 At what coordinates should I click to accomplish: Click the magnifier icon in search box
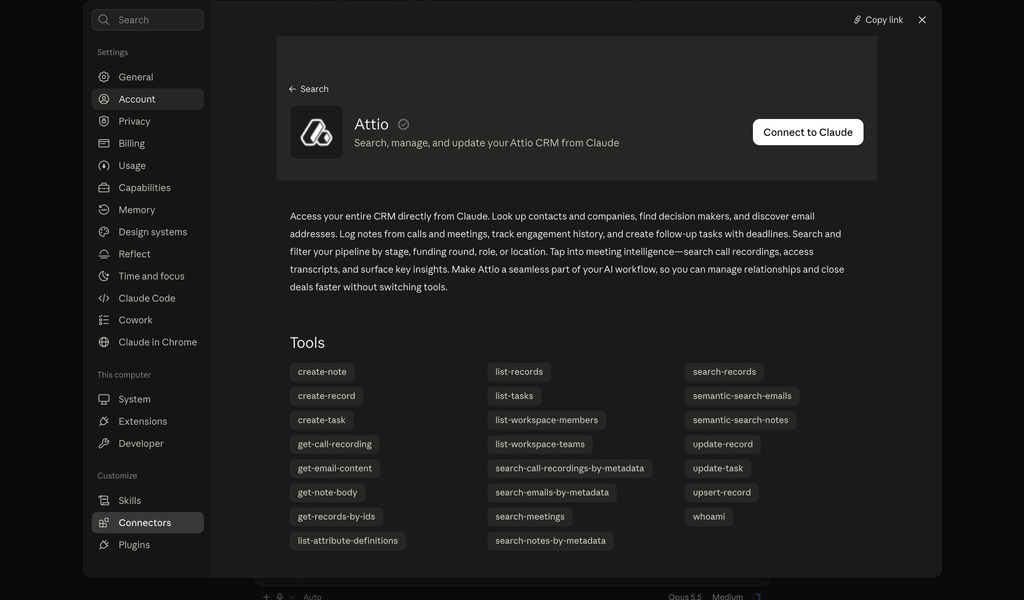click(104, 20)
